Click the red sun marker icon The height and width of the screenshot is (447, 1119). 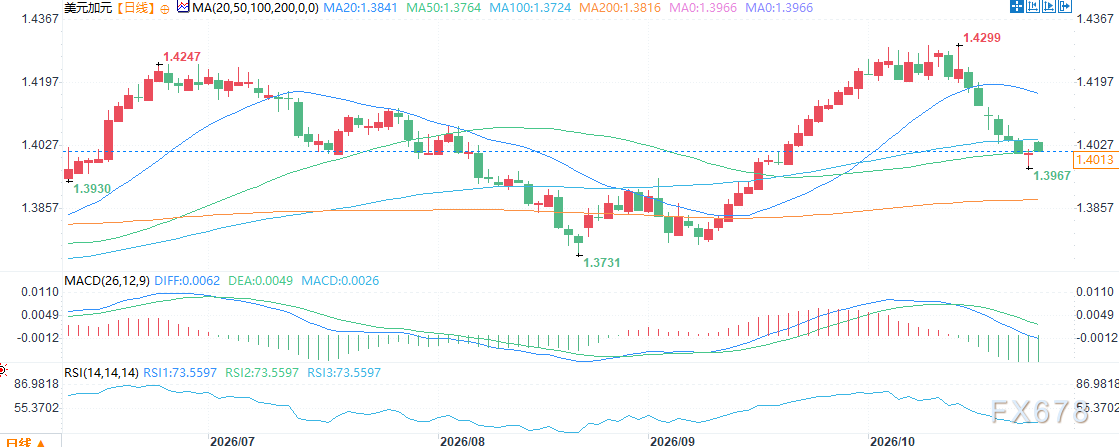point(3,370)
